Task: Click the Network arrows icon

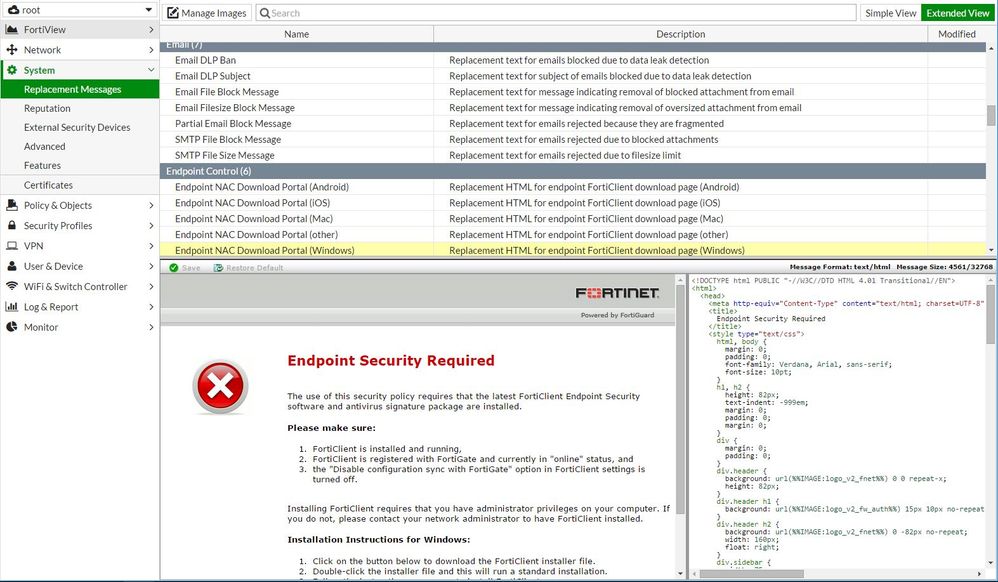Action: coord(11,50)
